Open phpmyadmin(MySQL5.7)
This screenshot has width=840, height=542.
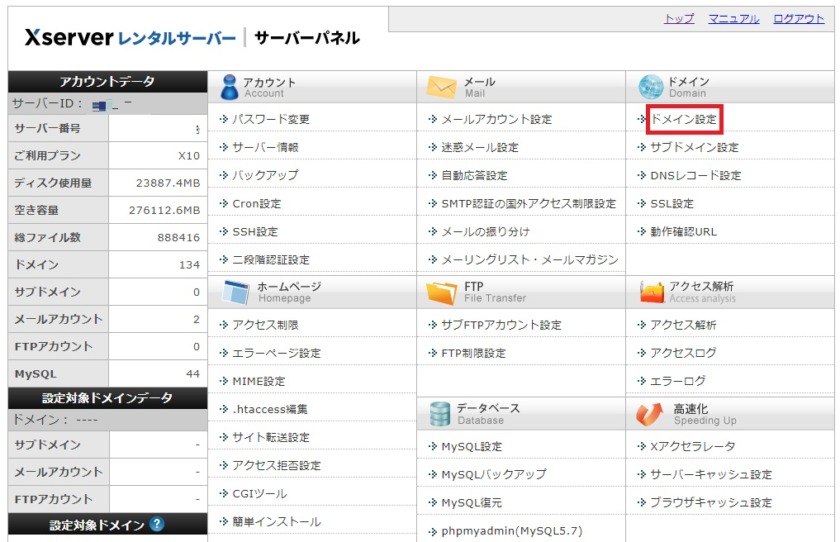[x=512, y=531]
